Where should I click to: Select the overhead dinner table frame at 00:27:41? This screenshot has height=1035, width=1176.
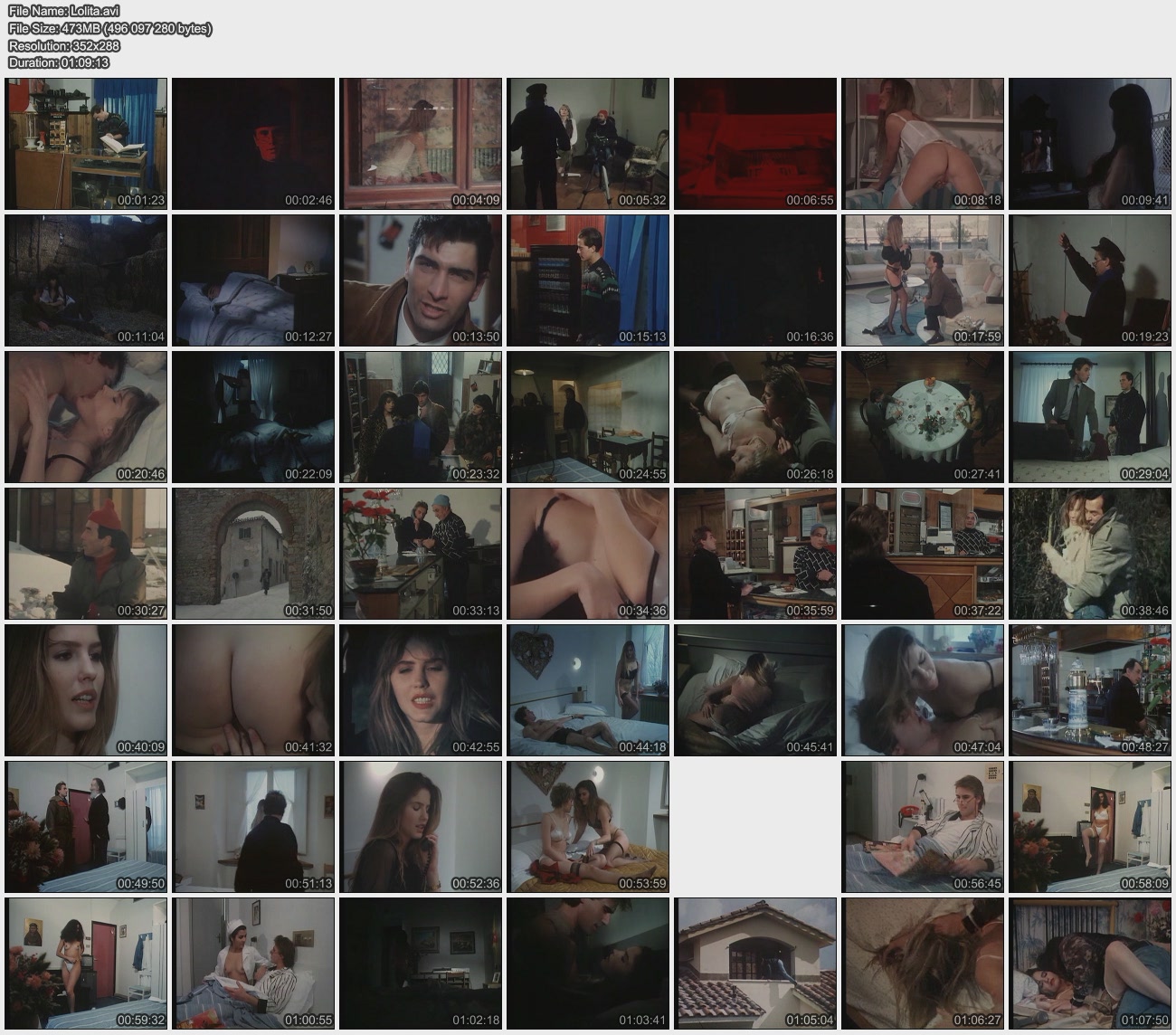[923, 417]
